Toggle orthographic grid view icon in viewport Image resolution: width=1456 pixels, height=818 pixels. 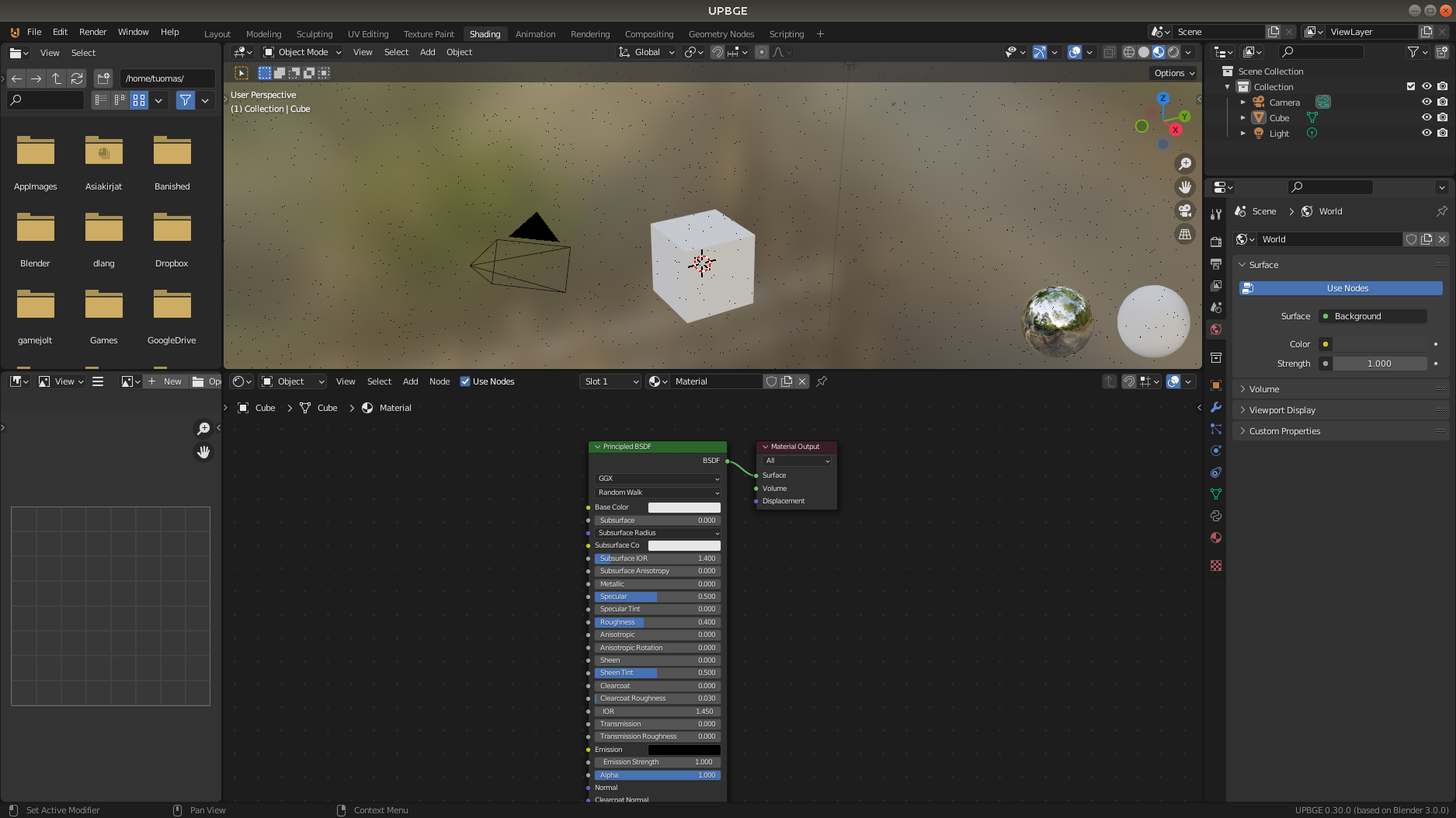pos(1185,234)
